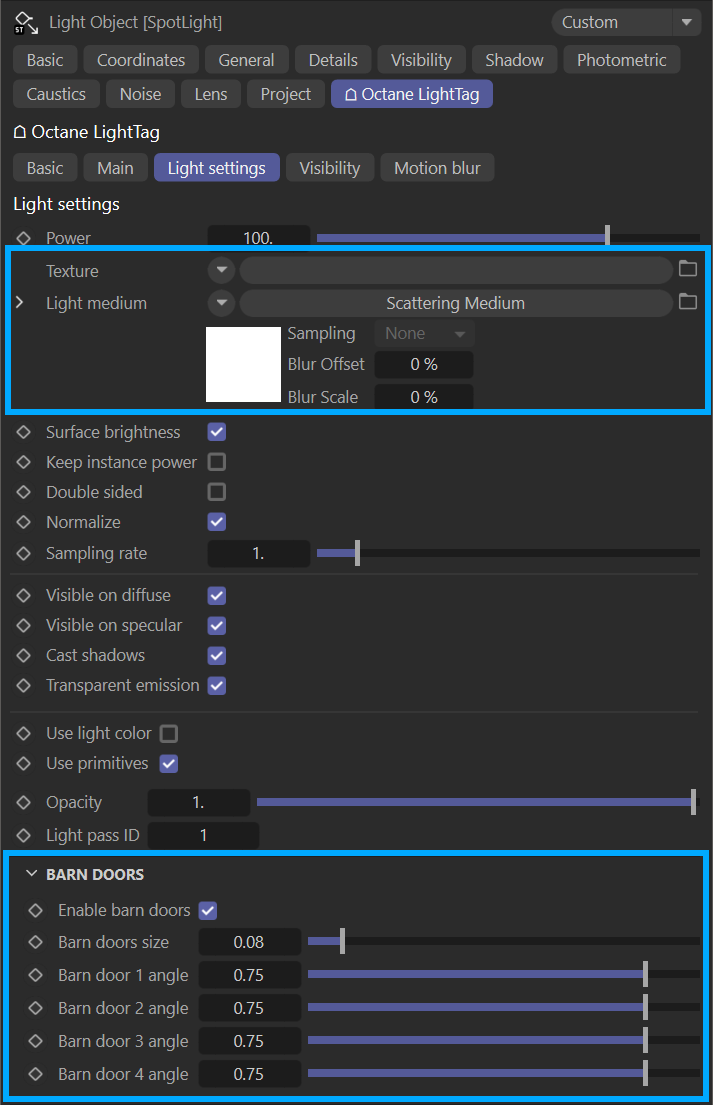Enable the Double sided checkbox
The width and height of the screenshot is (713, 1105).
pyautogui.click(x=217, y=492)
